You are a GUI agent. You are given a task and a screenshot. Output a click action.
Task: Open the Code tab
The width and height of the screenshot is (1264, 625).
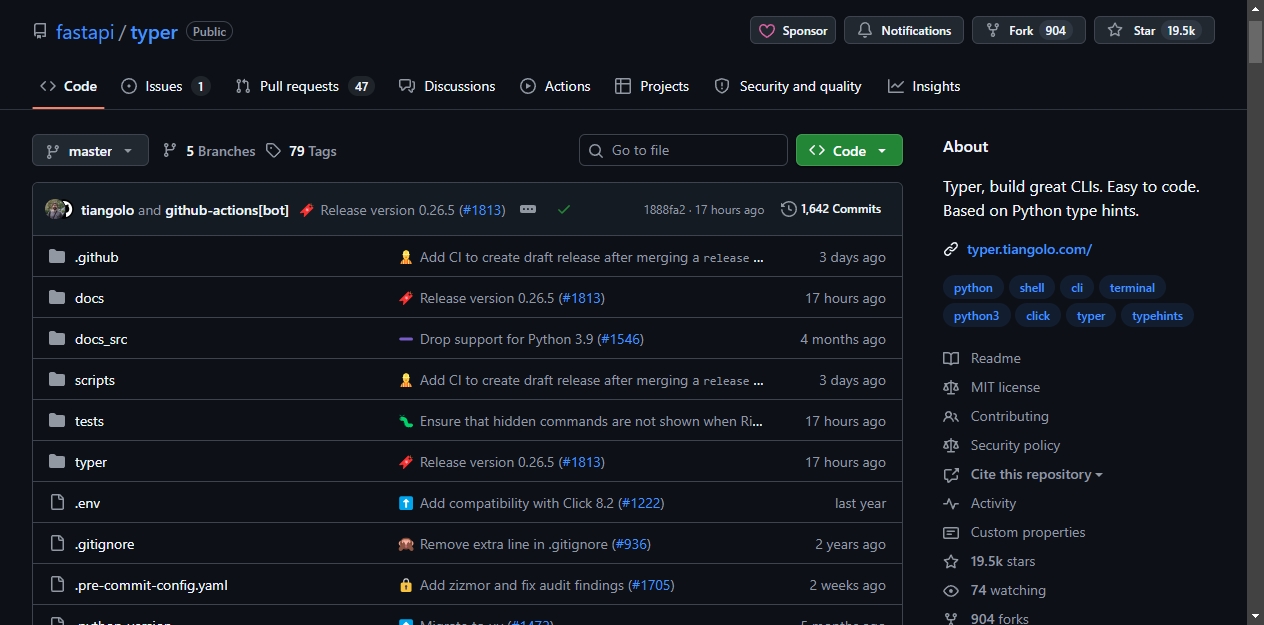(x=68, y=86)
